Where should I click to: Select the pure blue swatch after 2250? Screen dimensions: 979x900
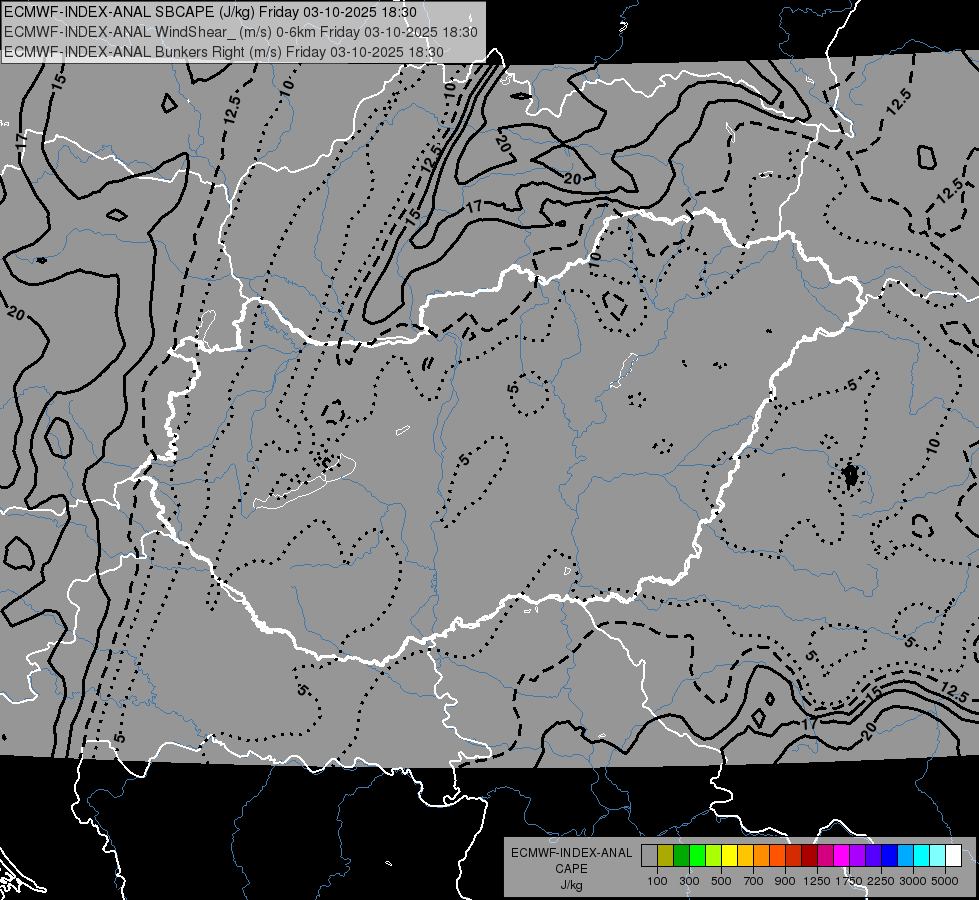890,856
